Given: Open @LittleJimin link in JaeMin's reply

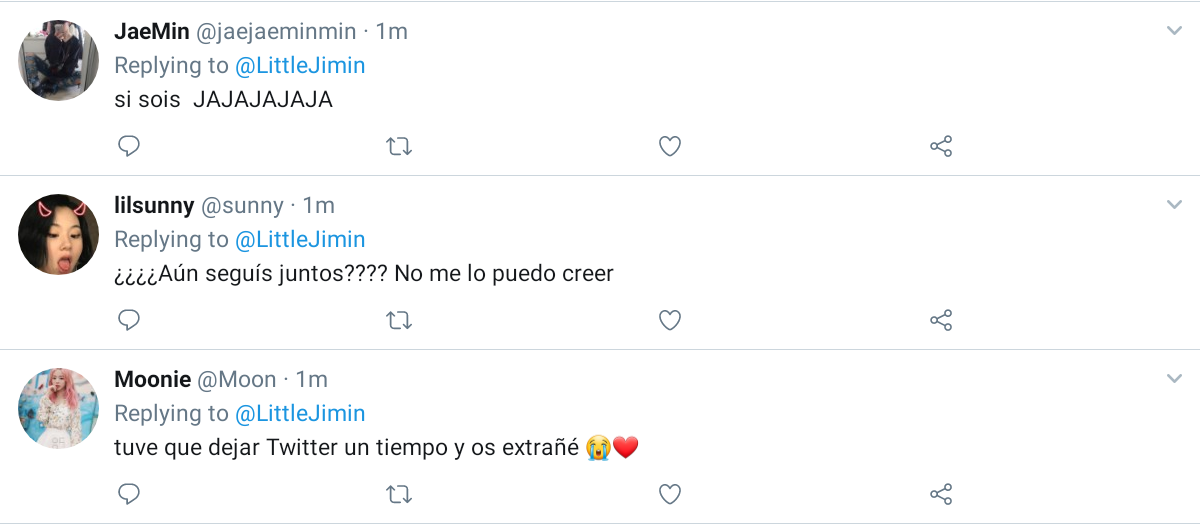Looking at the screenshot, I should point(300,66).
